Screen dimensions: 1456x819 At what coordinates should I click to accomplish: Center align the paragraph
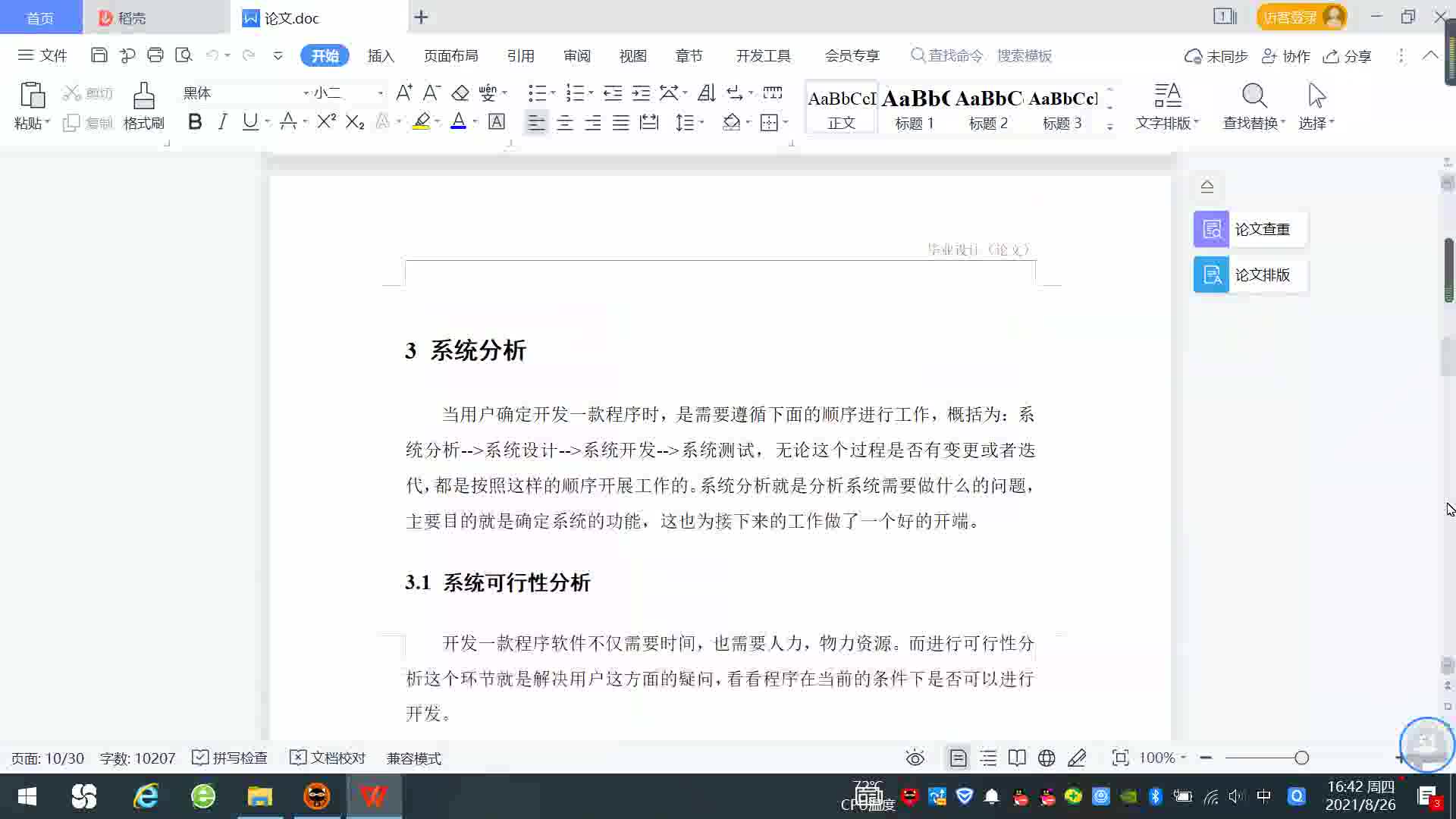pyautogui.click(x=565, y=122)
